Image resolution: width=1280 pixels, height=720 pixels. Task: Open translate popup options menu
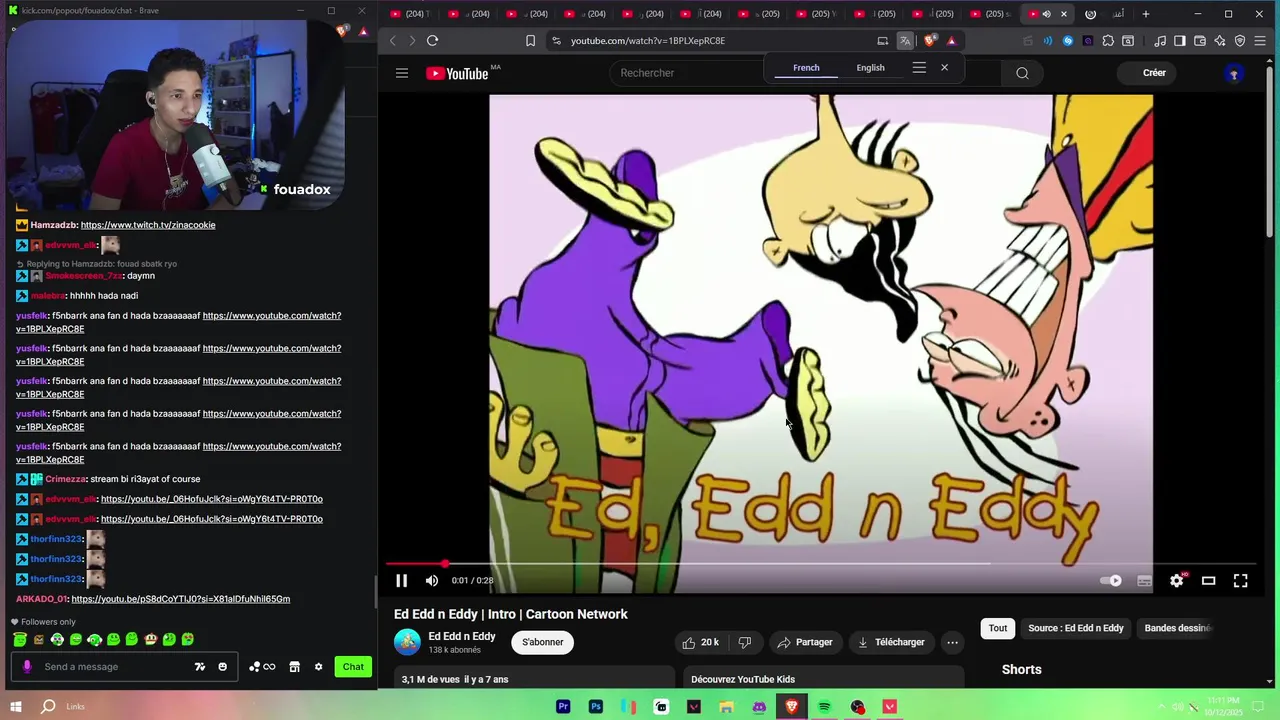919,68
